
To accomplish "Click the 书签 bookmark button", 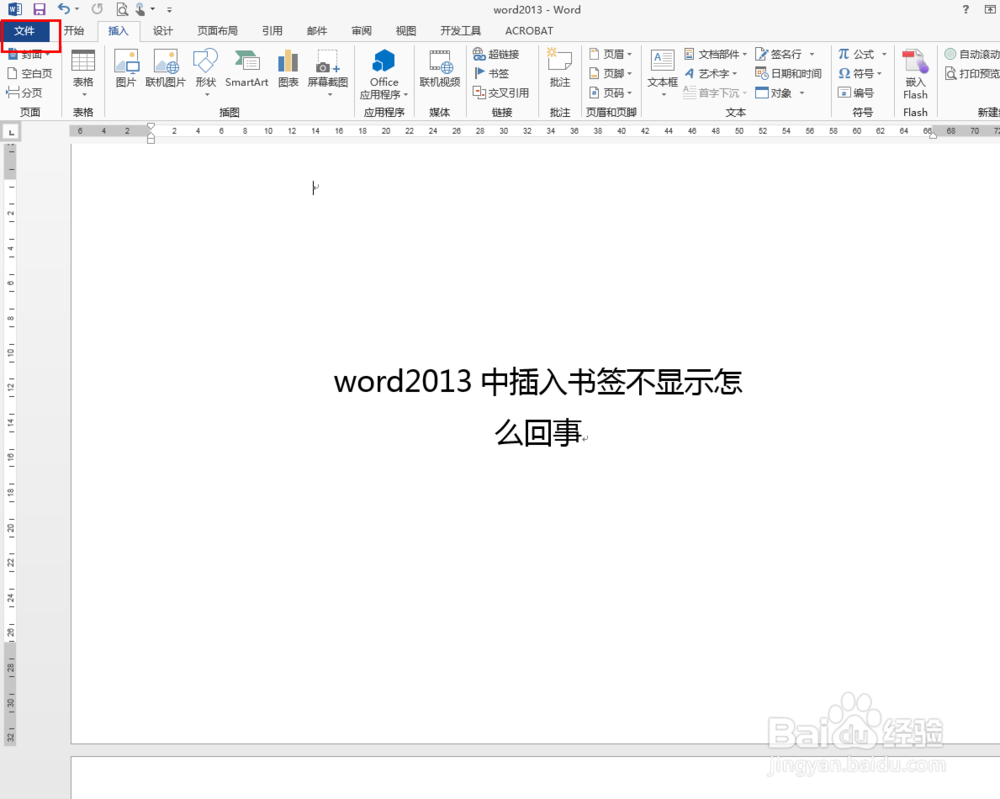I will pyautogui.click(x=491, y=73).
